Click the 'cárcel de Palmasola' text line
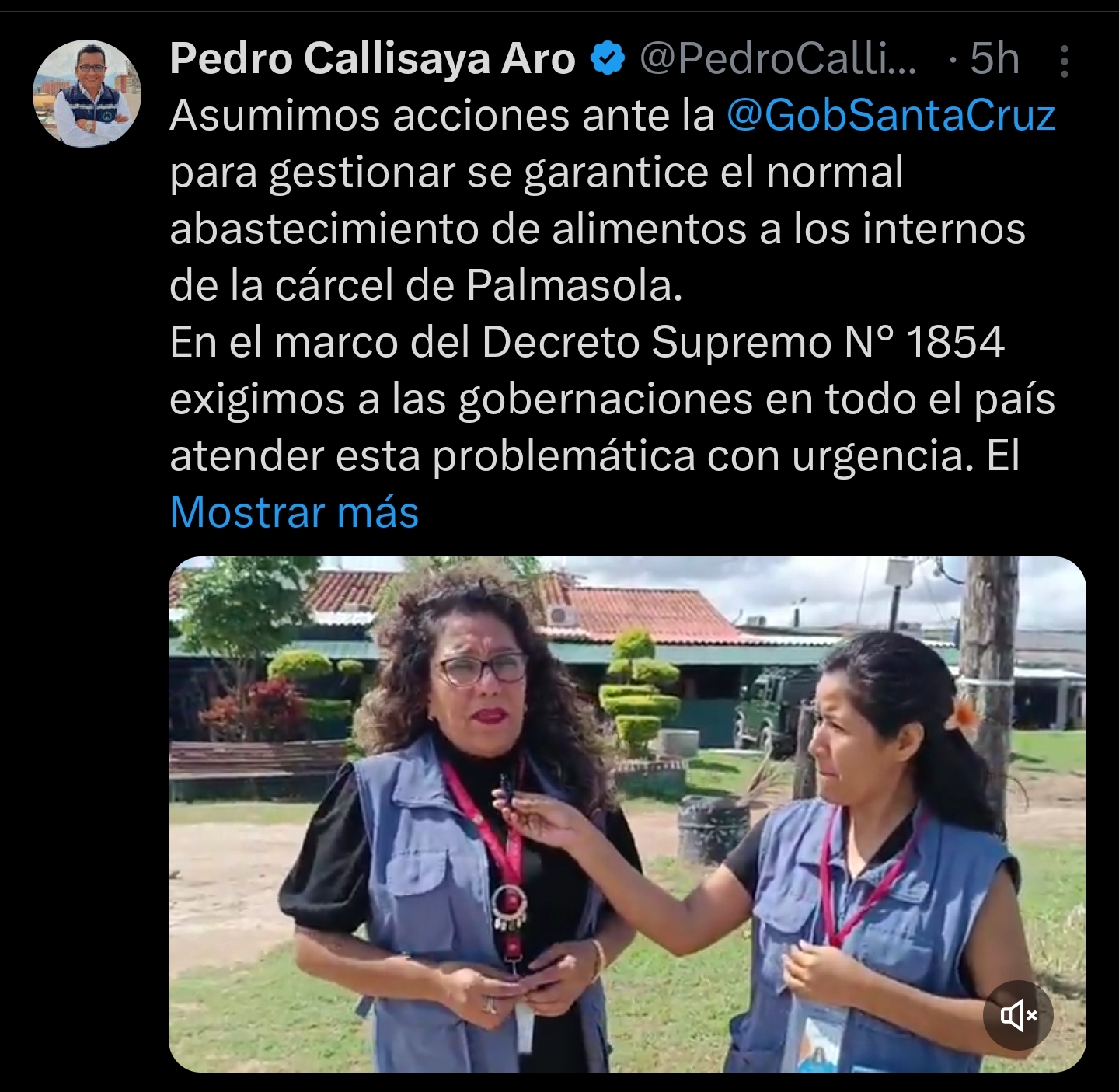Image resolution: width=1119 pixels, height=1092 pixels. pyautogui.click(x=426, y=285)
